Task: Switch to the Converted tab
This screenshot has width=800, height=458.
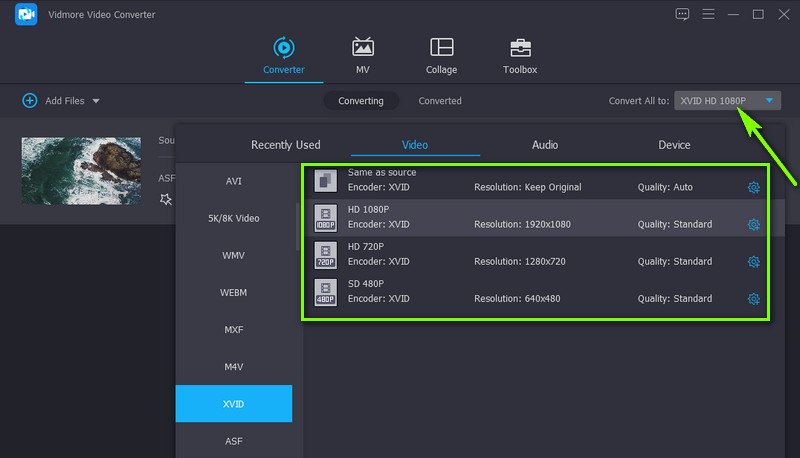Action: pyautogui.click(x=440, y=101)
